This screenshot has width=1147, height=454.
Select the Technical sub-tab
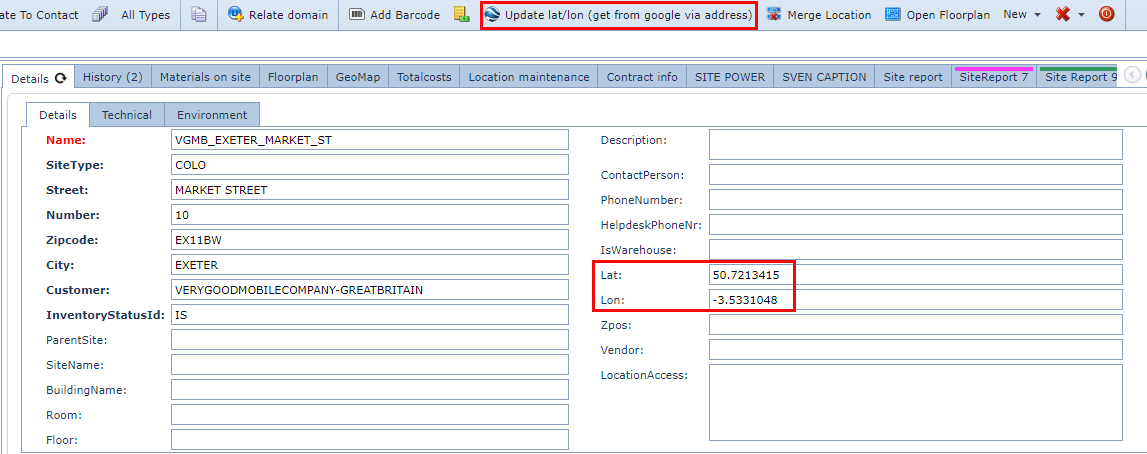[x=127, y=115]
